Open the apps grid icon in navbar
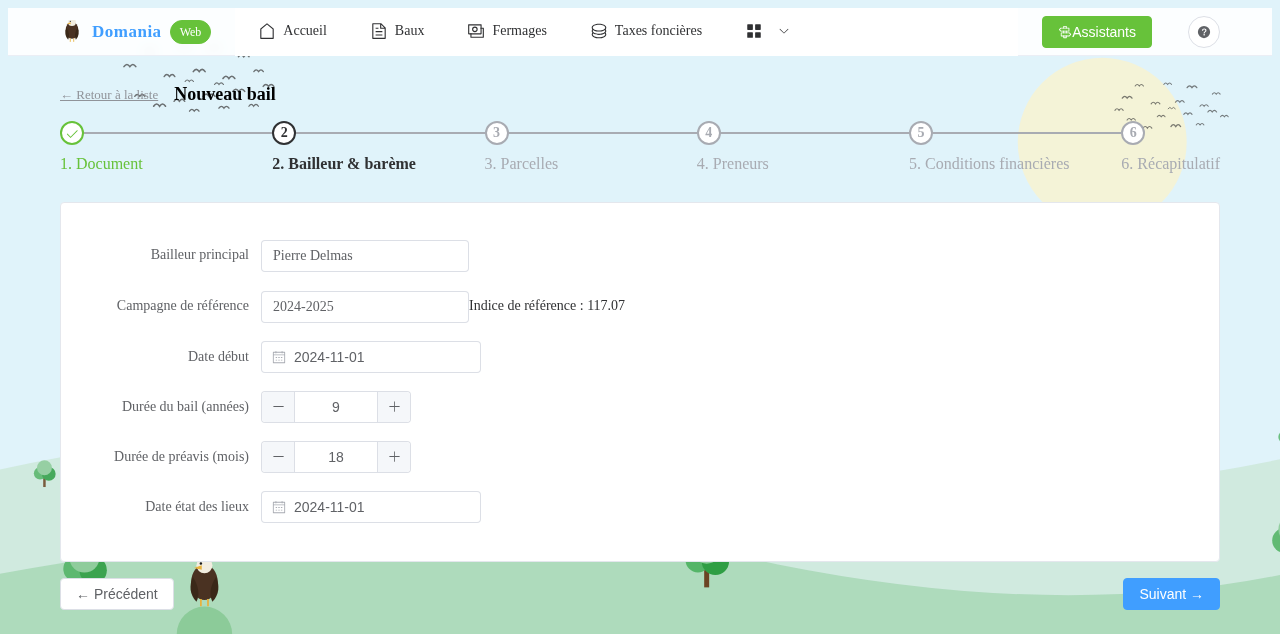The width and height of the screenshot is (1280, 634). tap(754, 31)
